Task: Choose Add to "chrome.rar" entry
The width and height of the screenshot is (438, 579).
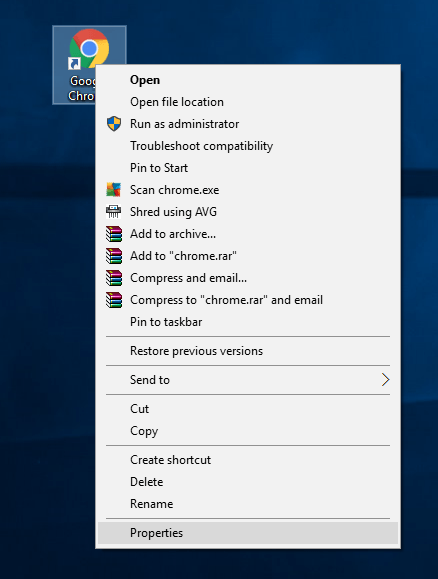Action: [248, 256]
